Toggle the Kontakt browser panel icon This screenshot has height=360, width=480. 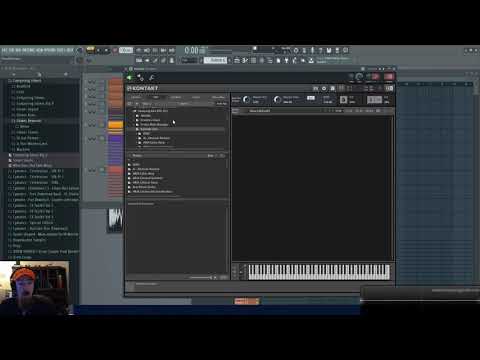[315, 88]
